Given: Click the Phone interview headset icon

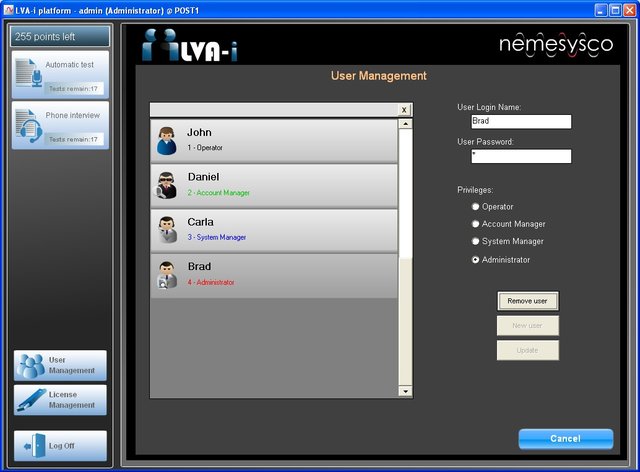Looking at the screenshot, I should click(x=29, y=125).
